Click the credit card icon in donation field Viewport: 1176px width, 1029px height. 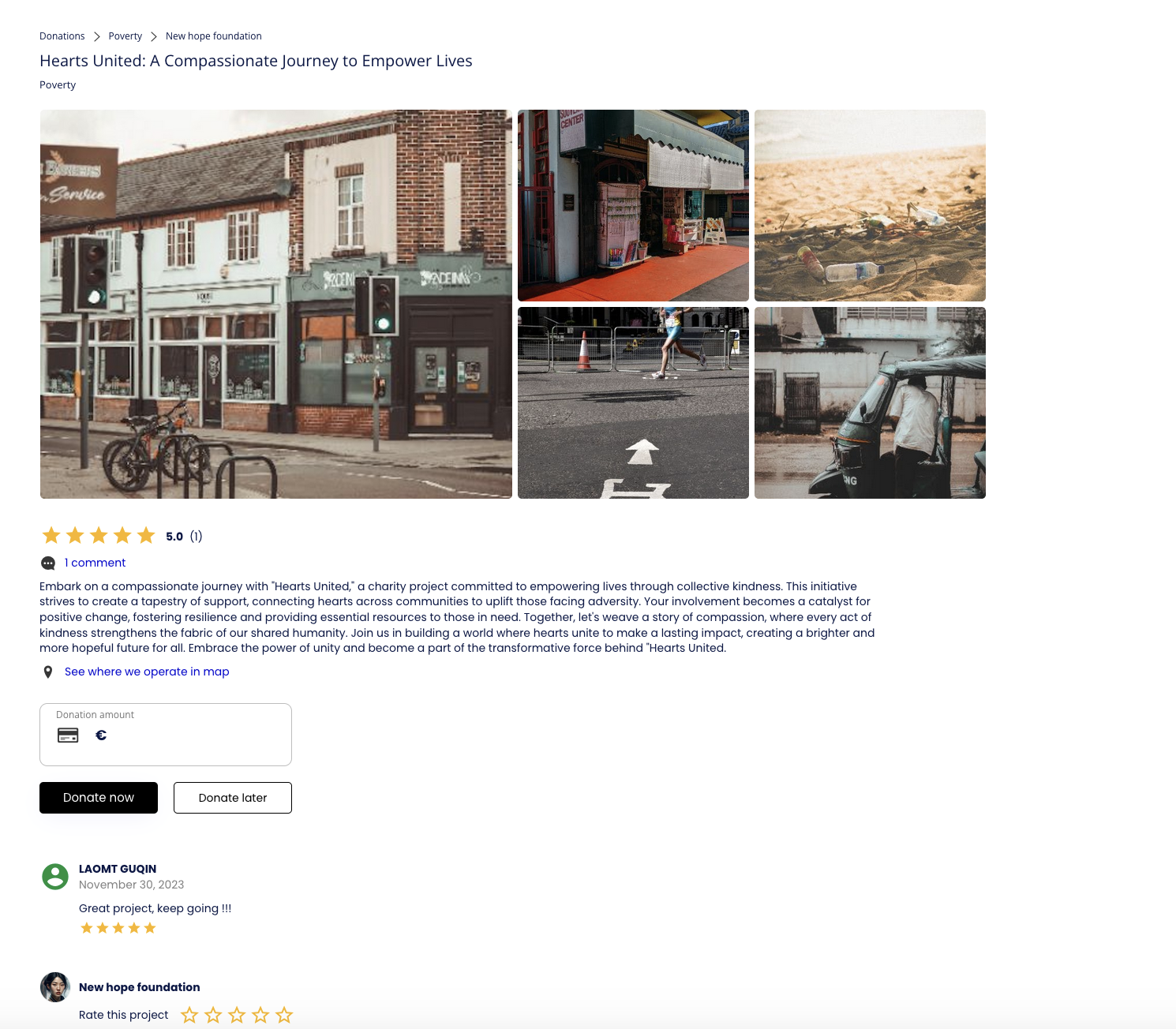pyautogui.click(x=68, y=735)
